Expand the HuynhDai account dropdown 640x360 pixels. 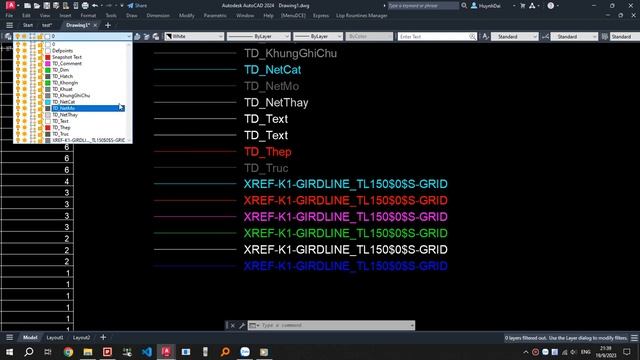(514, 6)
